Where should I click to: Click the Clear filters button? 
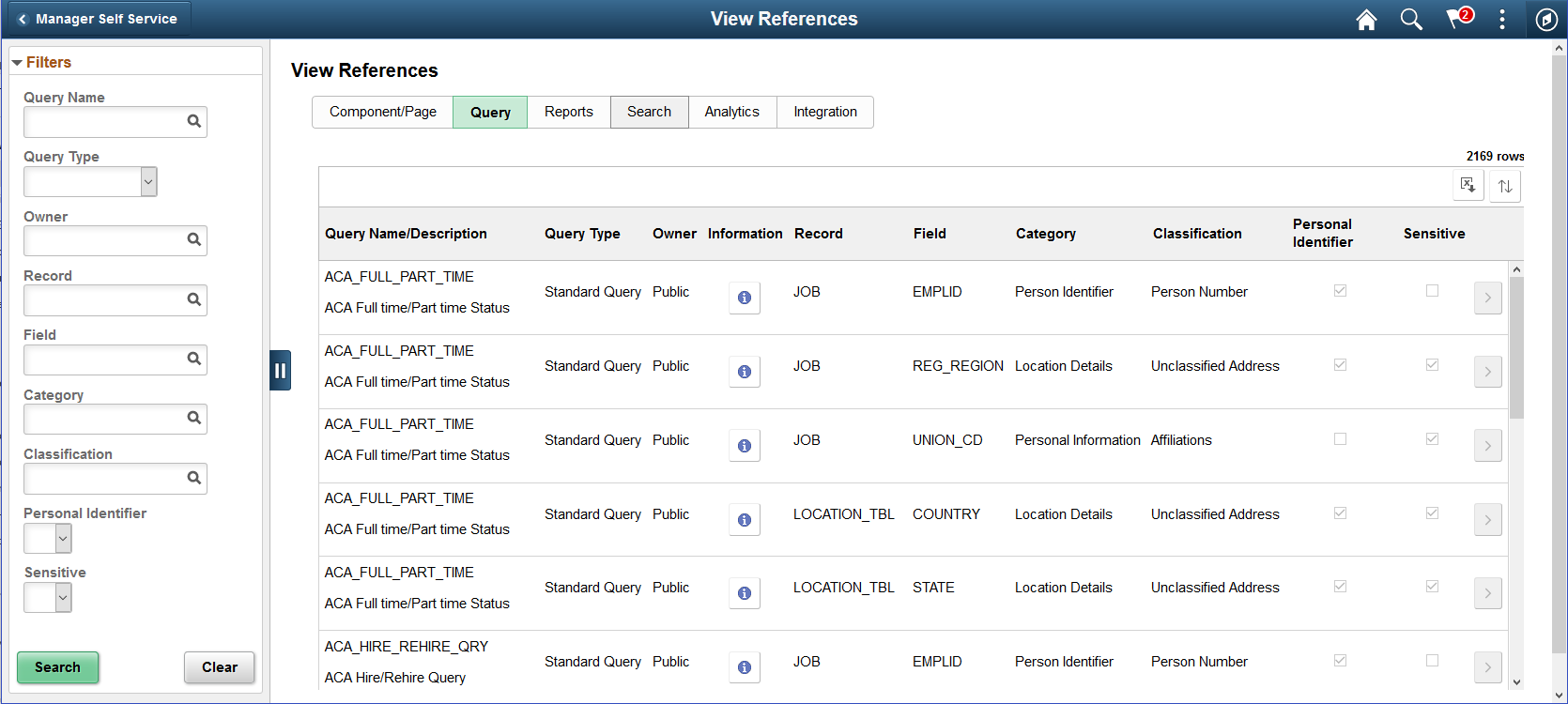219,667
